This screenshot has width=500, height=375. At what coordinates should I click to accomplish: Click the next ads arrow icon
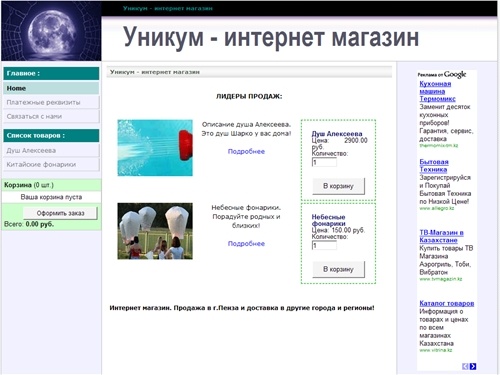tap(473, 366)
